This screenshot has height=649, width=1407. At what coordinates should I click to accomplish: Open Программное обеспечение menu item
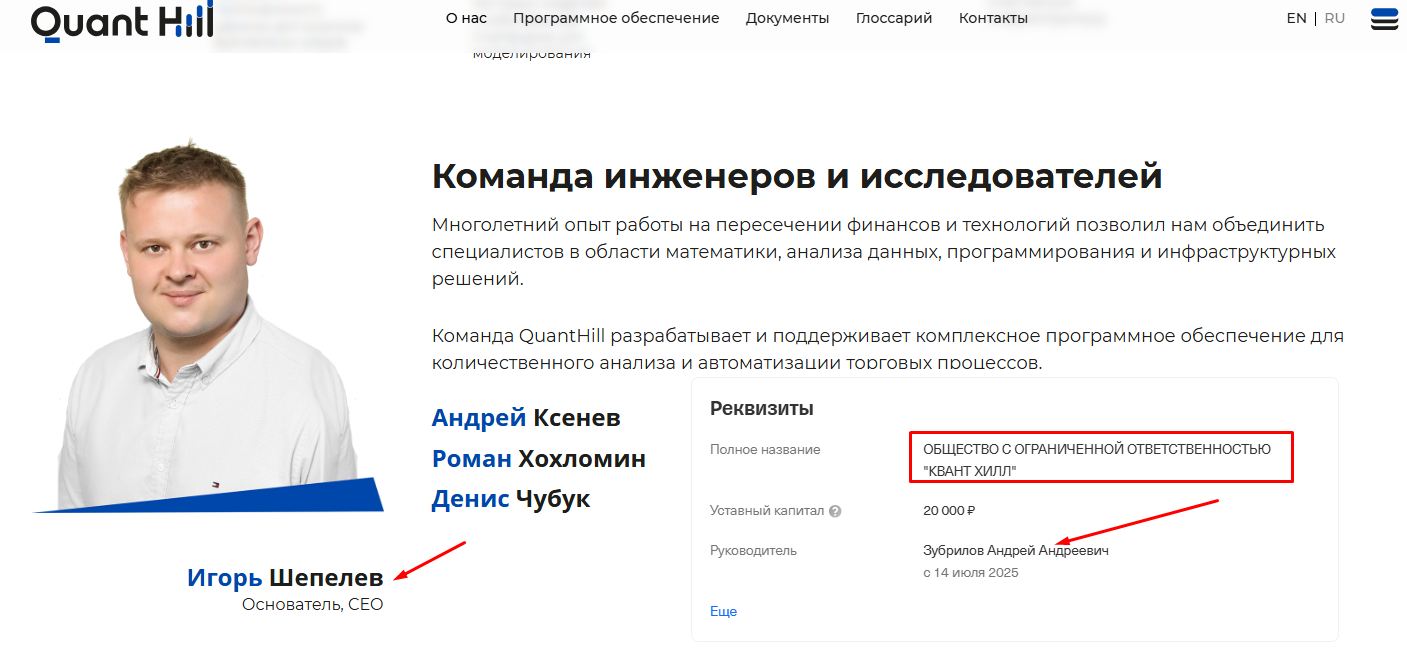(x=616, y=18)
